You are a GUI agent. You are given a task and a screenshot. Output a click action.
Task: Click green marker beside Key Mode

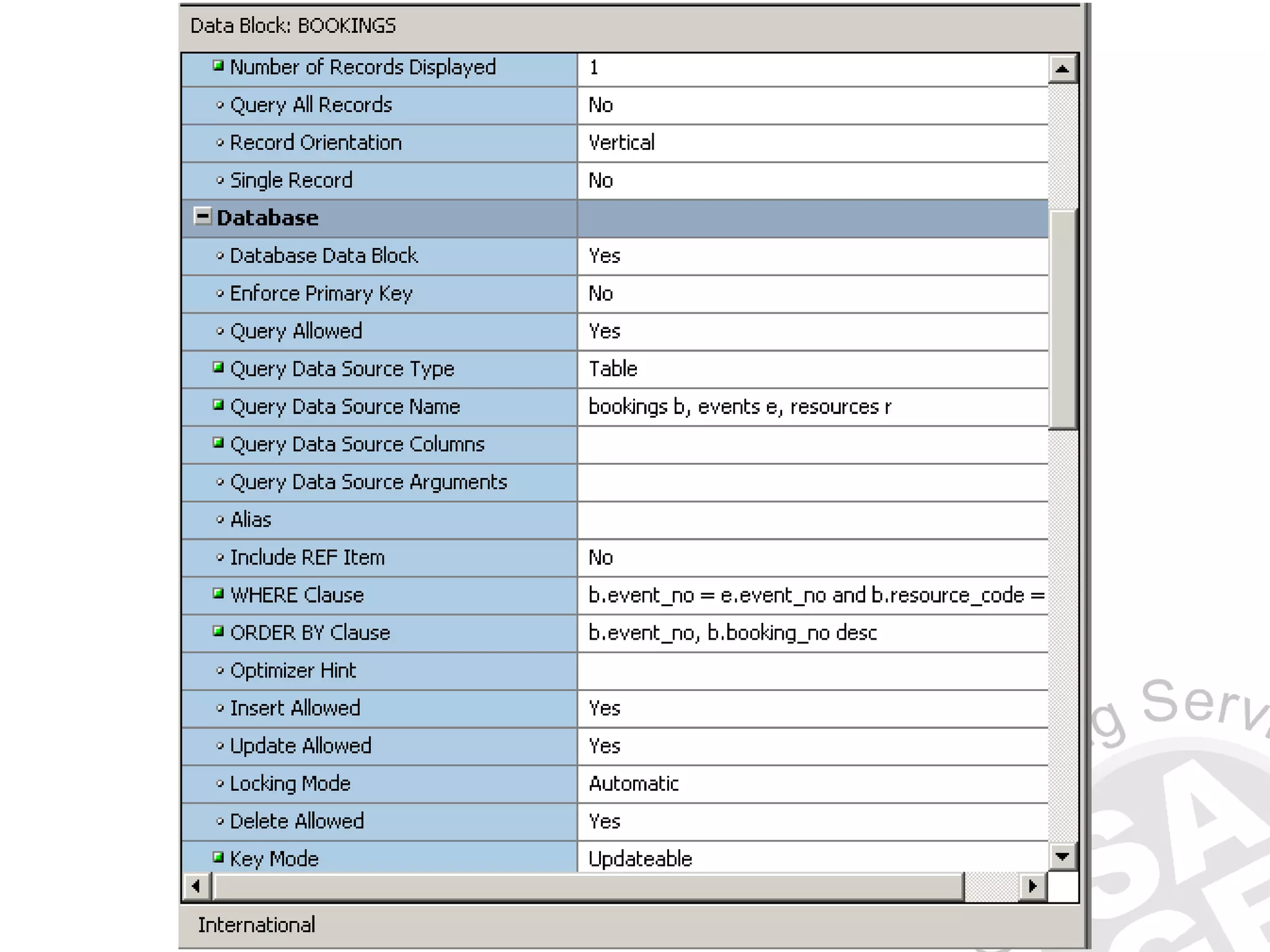tap(218, 857)
